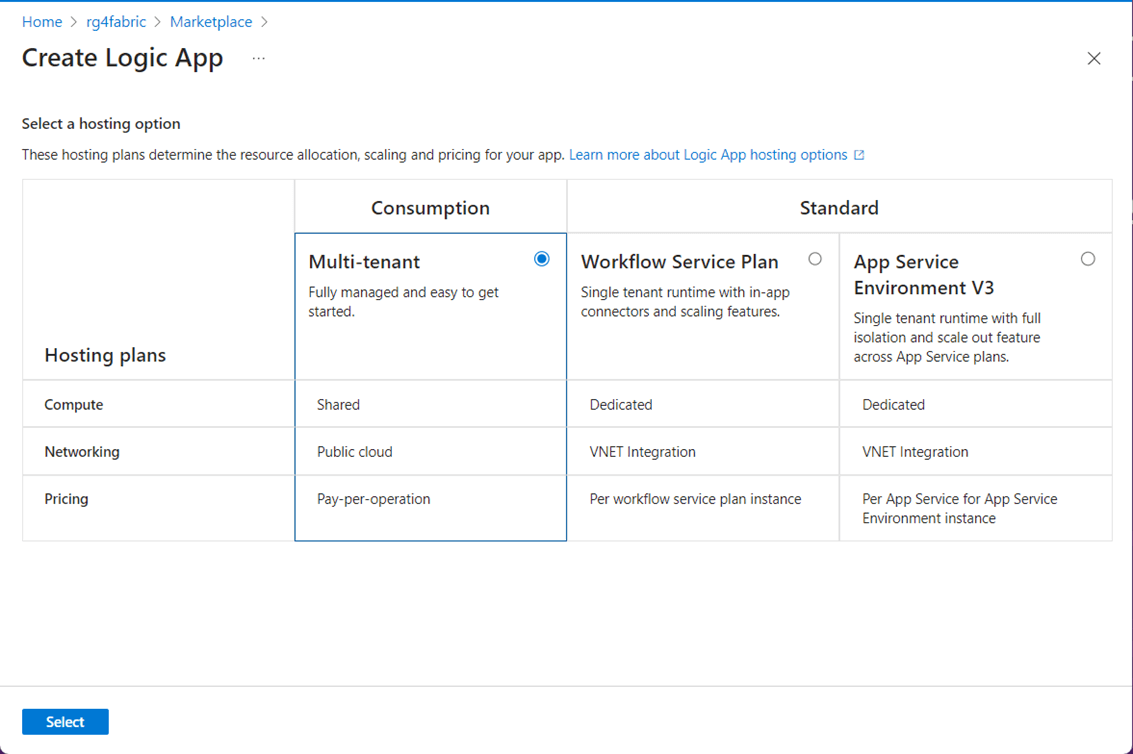Image resolution: width=1133 pixels, height=754 pixels.
Task: Click the Hosting plans label
Action: click(x=105, y=355)
